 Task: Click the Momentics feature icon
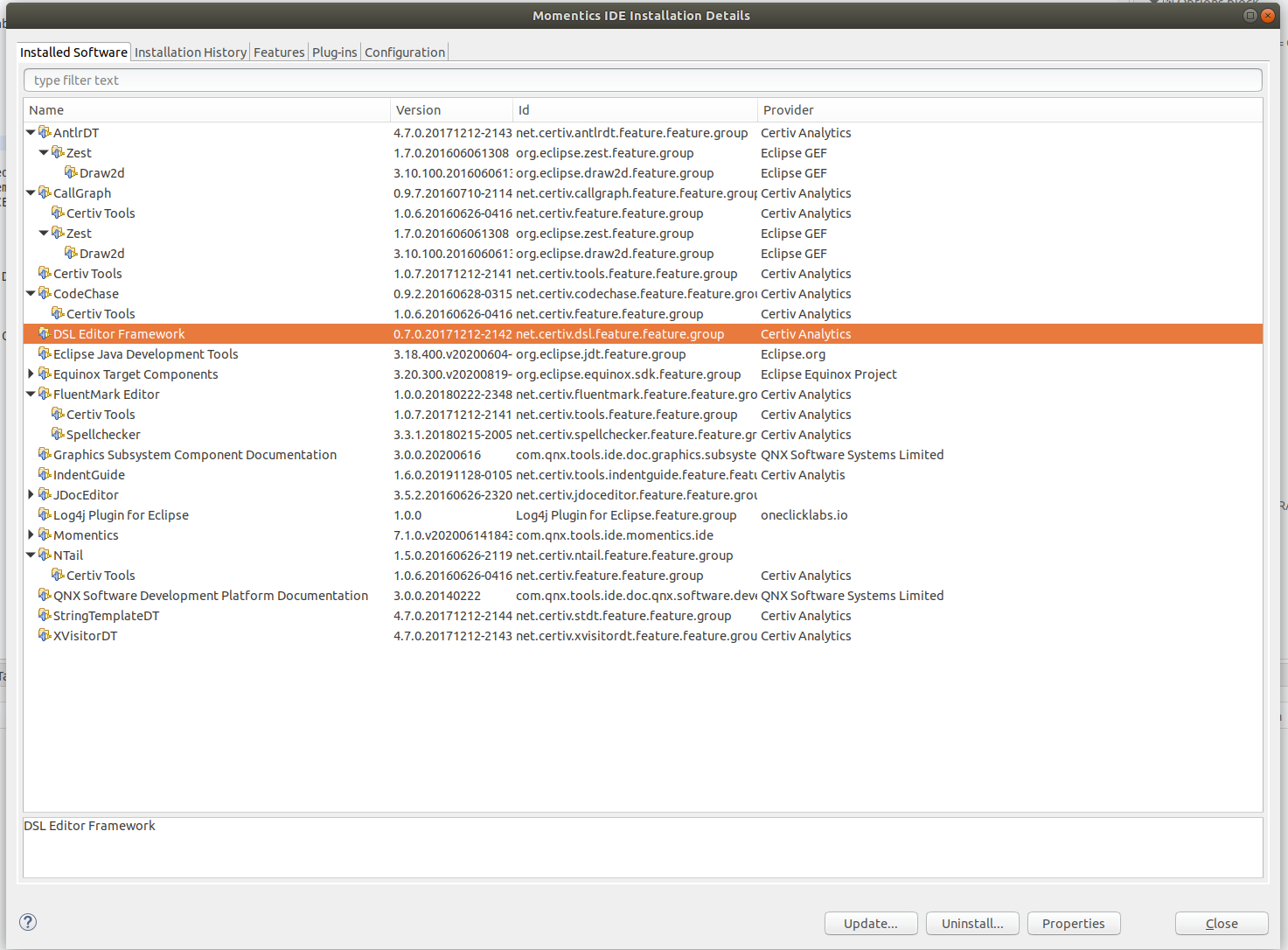pos(45,534)
